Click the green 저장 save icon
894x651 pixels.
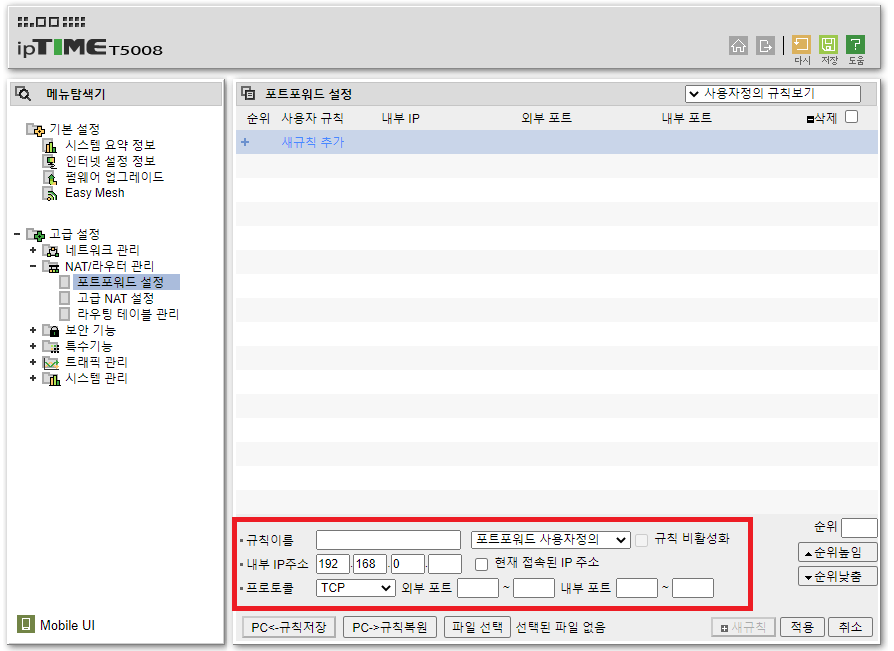[x=828, y=44]
